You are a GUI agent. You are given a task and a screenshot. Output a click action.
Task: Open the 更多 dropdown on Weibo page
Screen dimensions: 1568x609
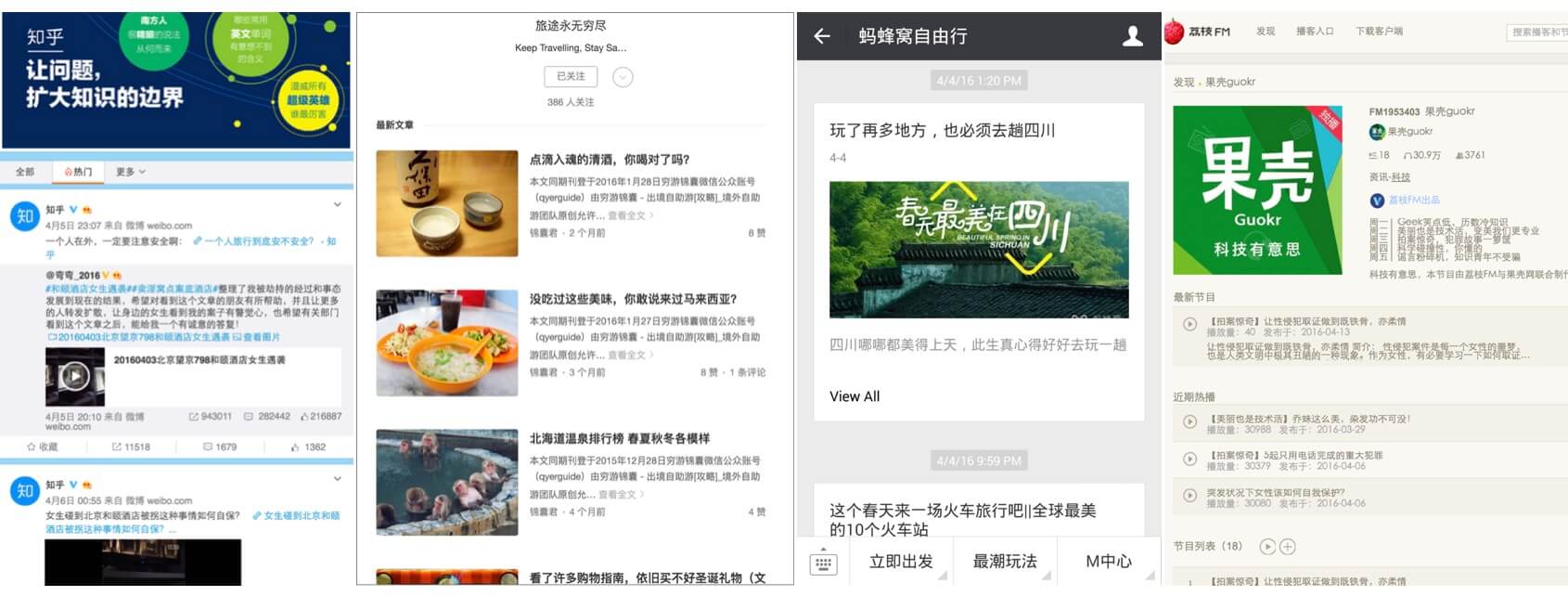coord(131,172)
